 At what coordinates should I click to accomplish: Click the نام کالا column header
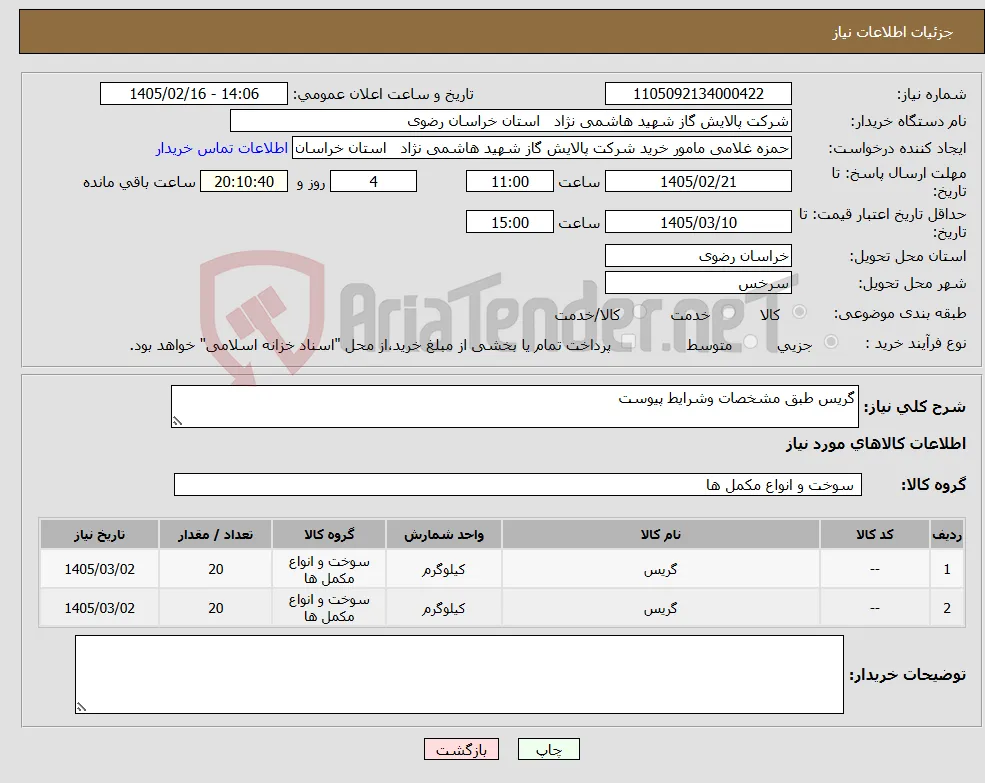[660, 534]
